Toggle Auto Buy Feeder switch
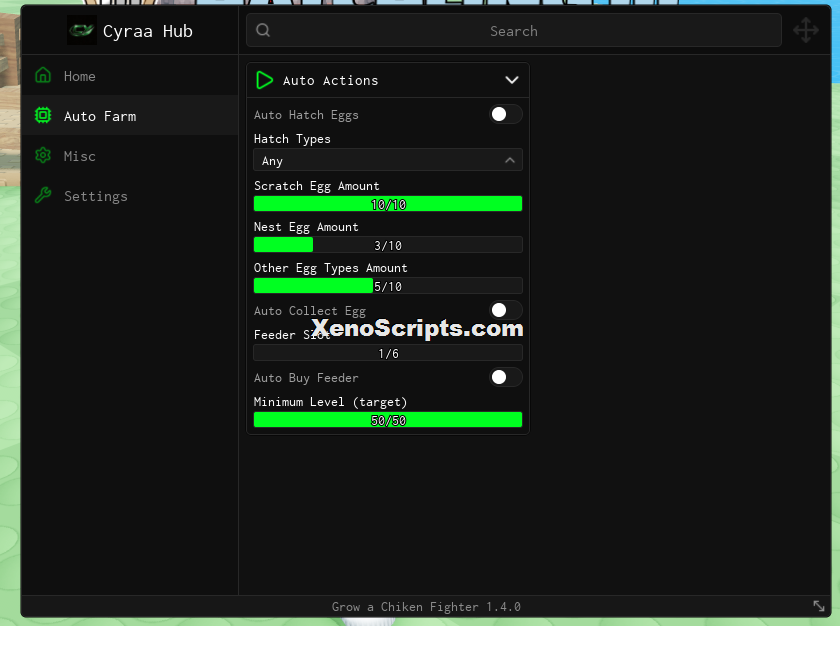 [x=505, y=377]
